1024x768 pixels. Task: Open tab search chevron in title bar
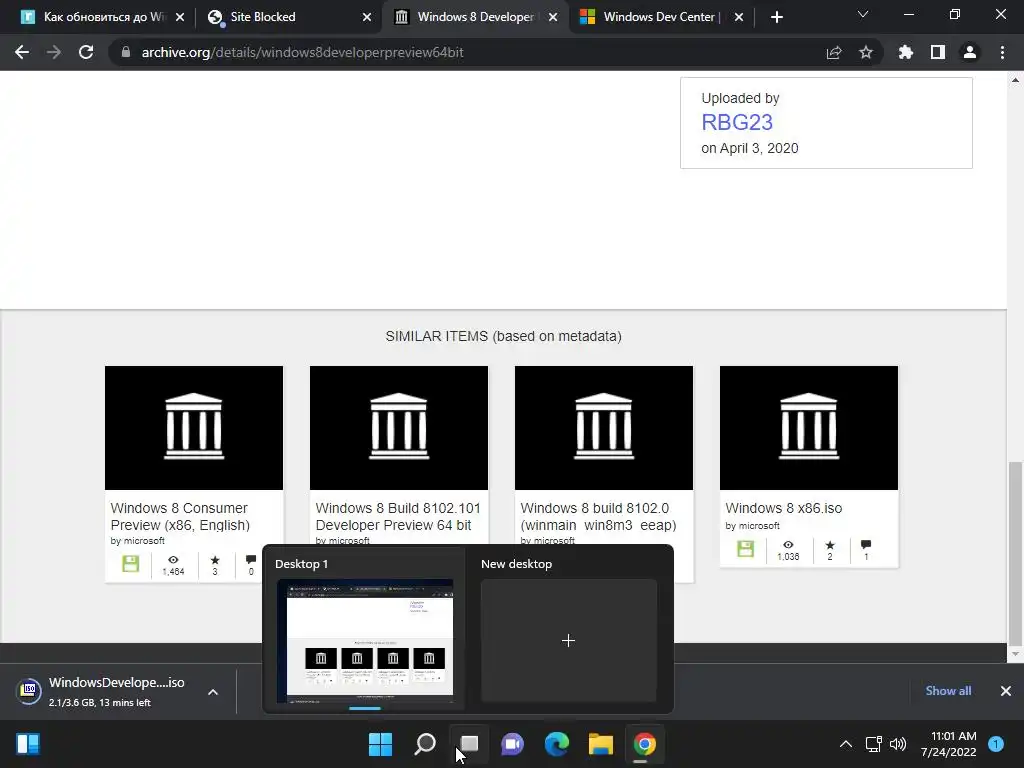pyautogui.click(x=863, y=14)
